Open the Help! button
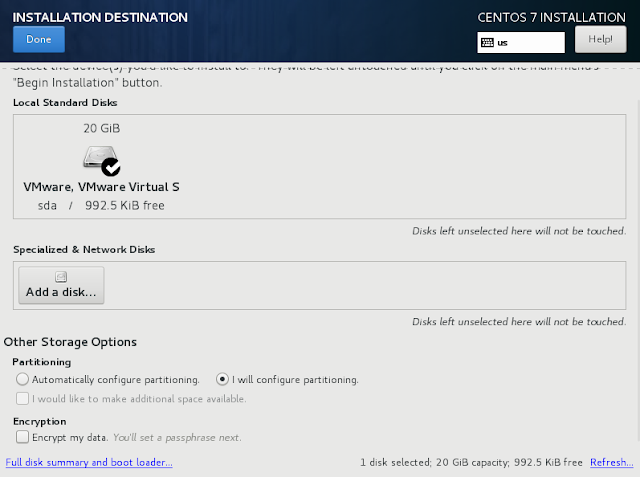The height and width of the screenshot is (477, 640). [x=600, y=39]
